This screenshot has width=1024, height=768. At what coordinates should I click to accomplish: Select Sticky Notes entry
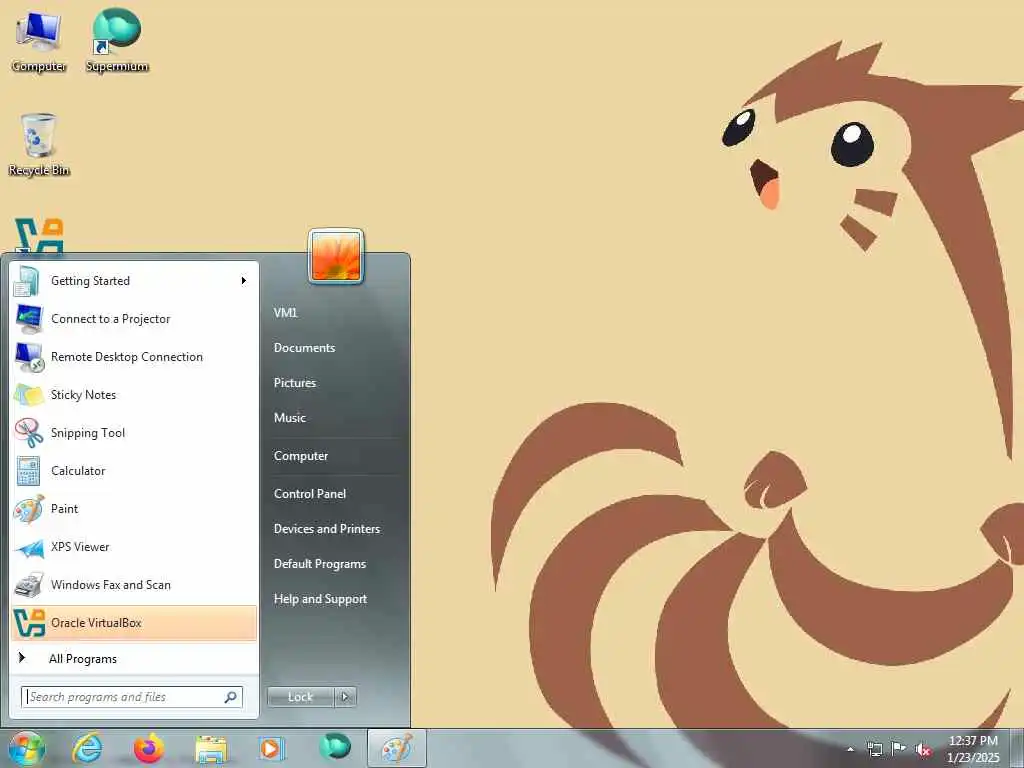(x=134, y=395)
